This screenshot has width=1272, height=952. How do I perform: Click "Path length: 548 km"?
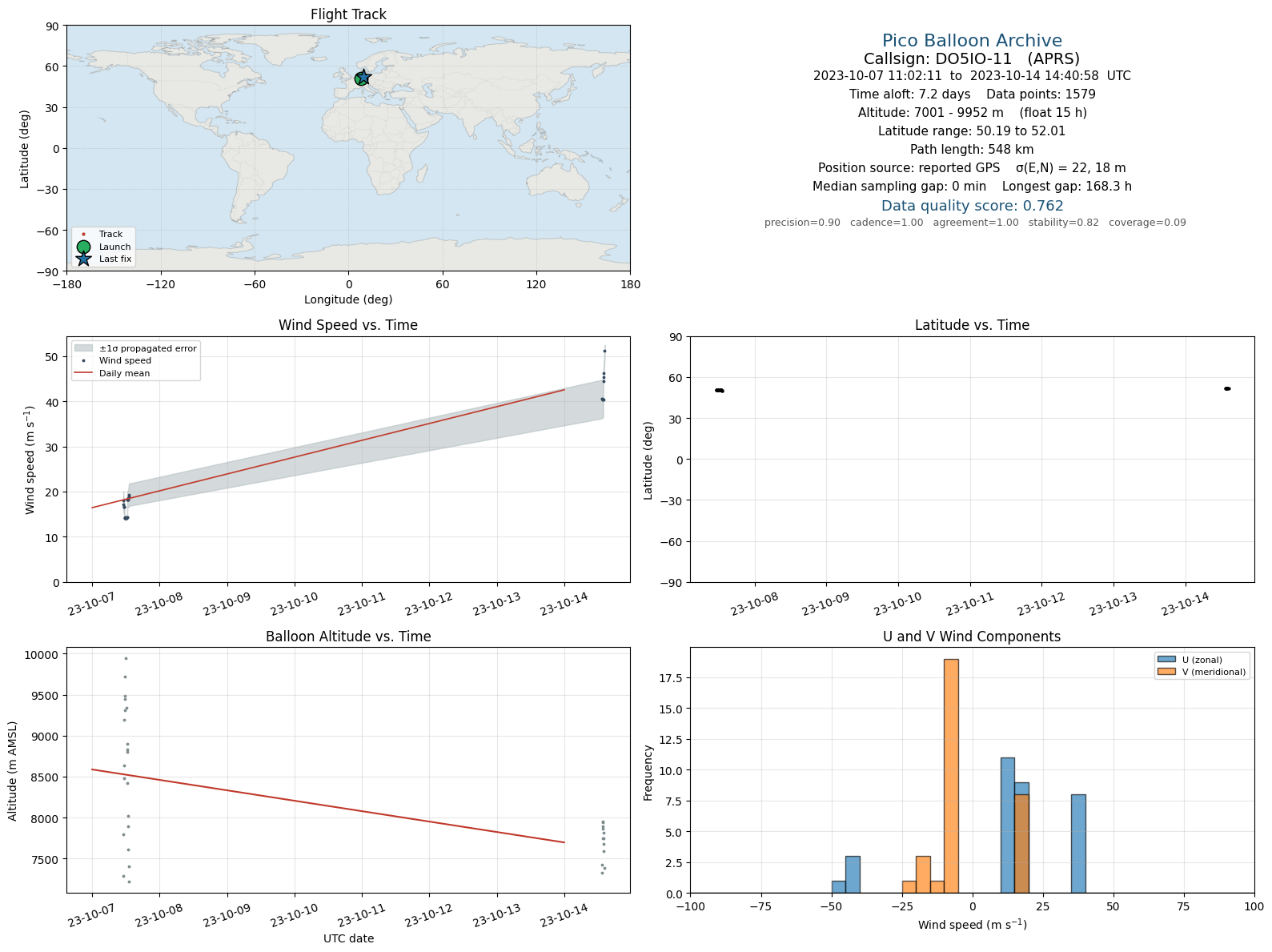coord(972,150)
